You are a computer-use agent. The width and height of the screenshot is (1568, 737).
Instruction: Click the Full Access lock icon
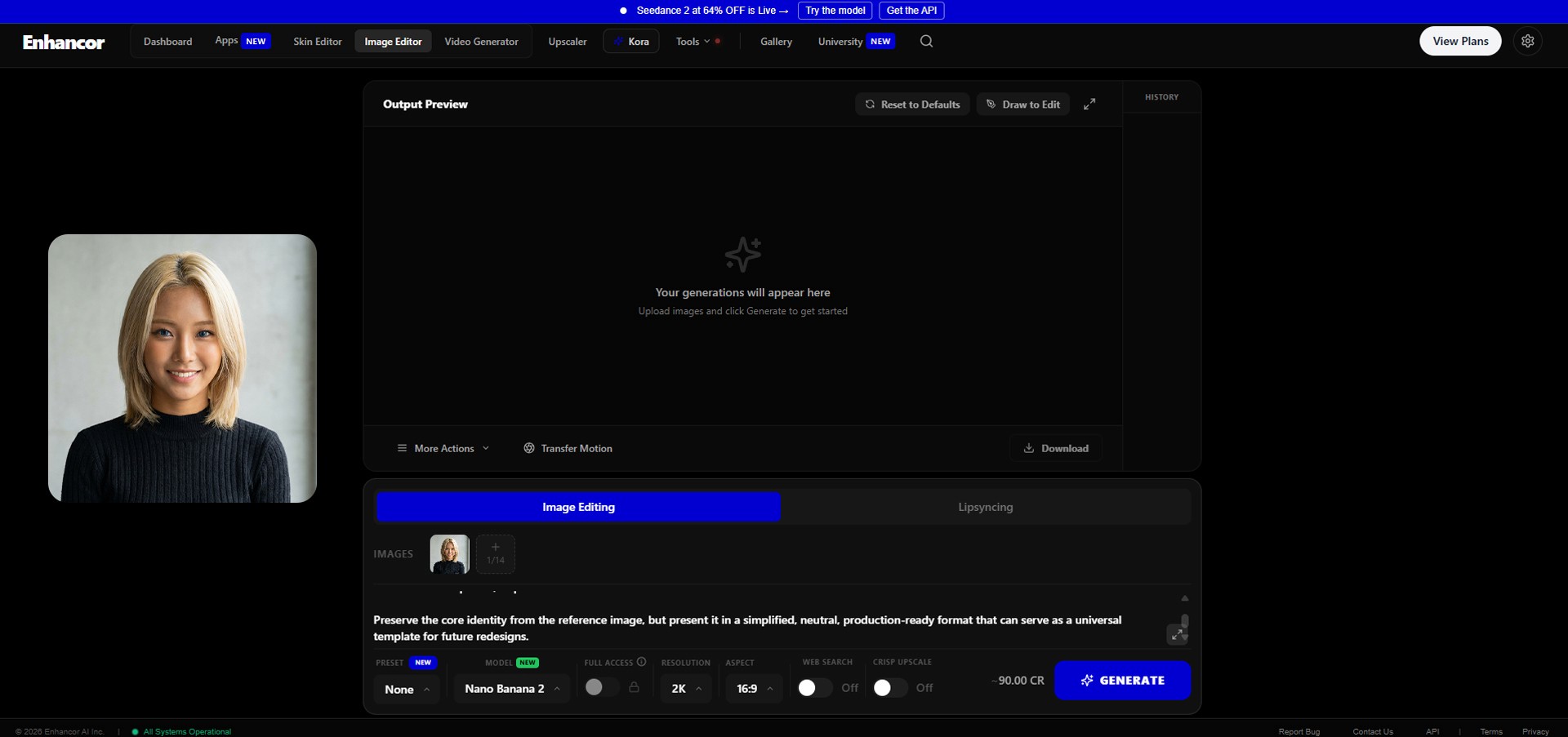pos(634,687)
